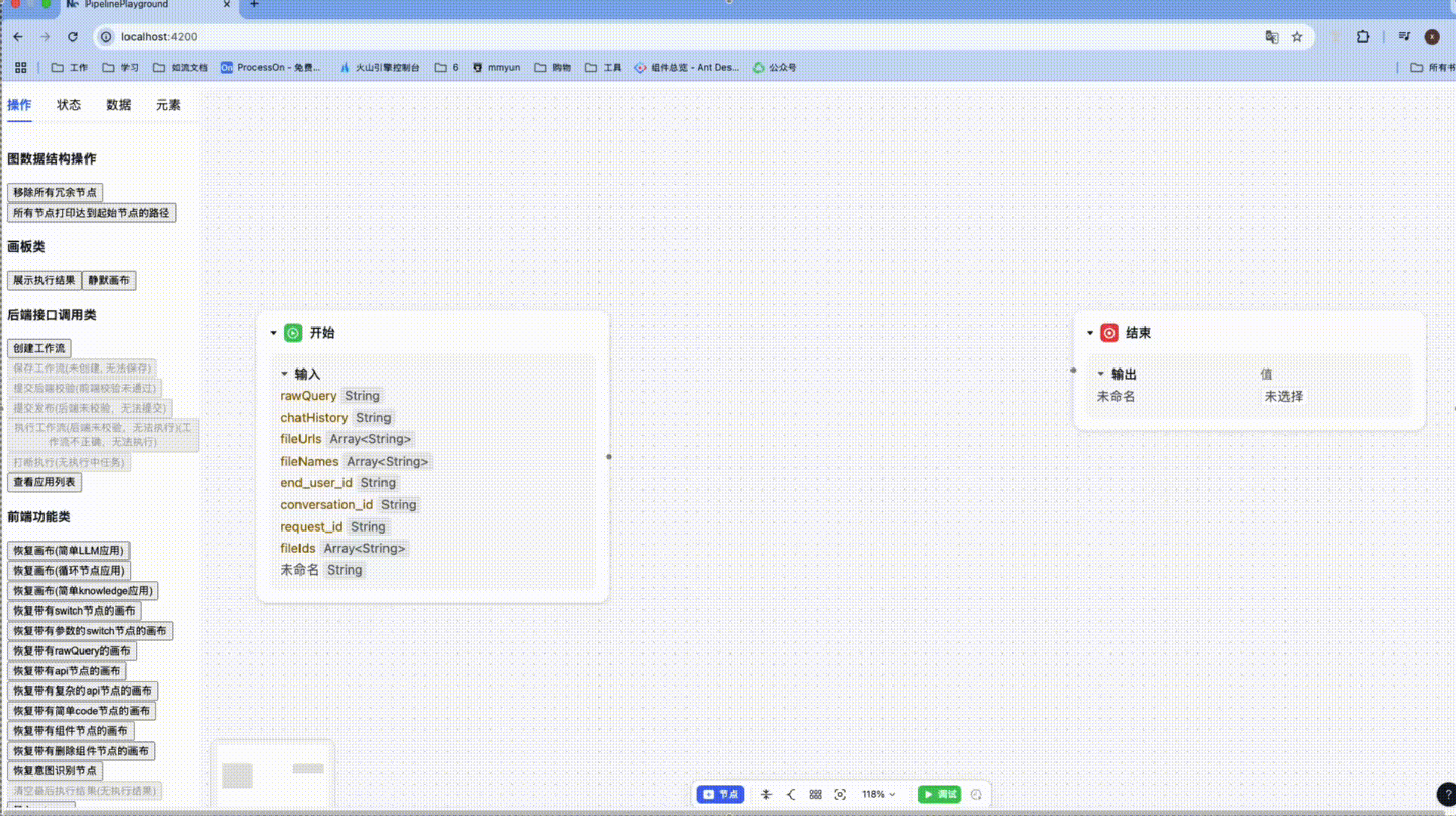Collapse the 开始 node
The width and height of the screenshot is (1456, 816).
pos(273,332)
